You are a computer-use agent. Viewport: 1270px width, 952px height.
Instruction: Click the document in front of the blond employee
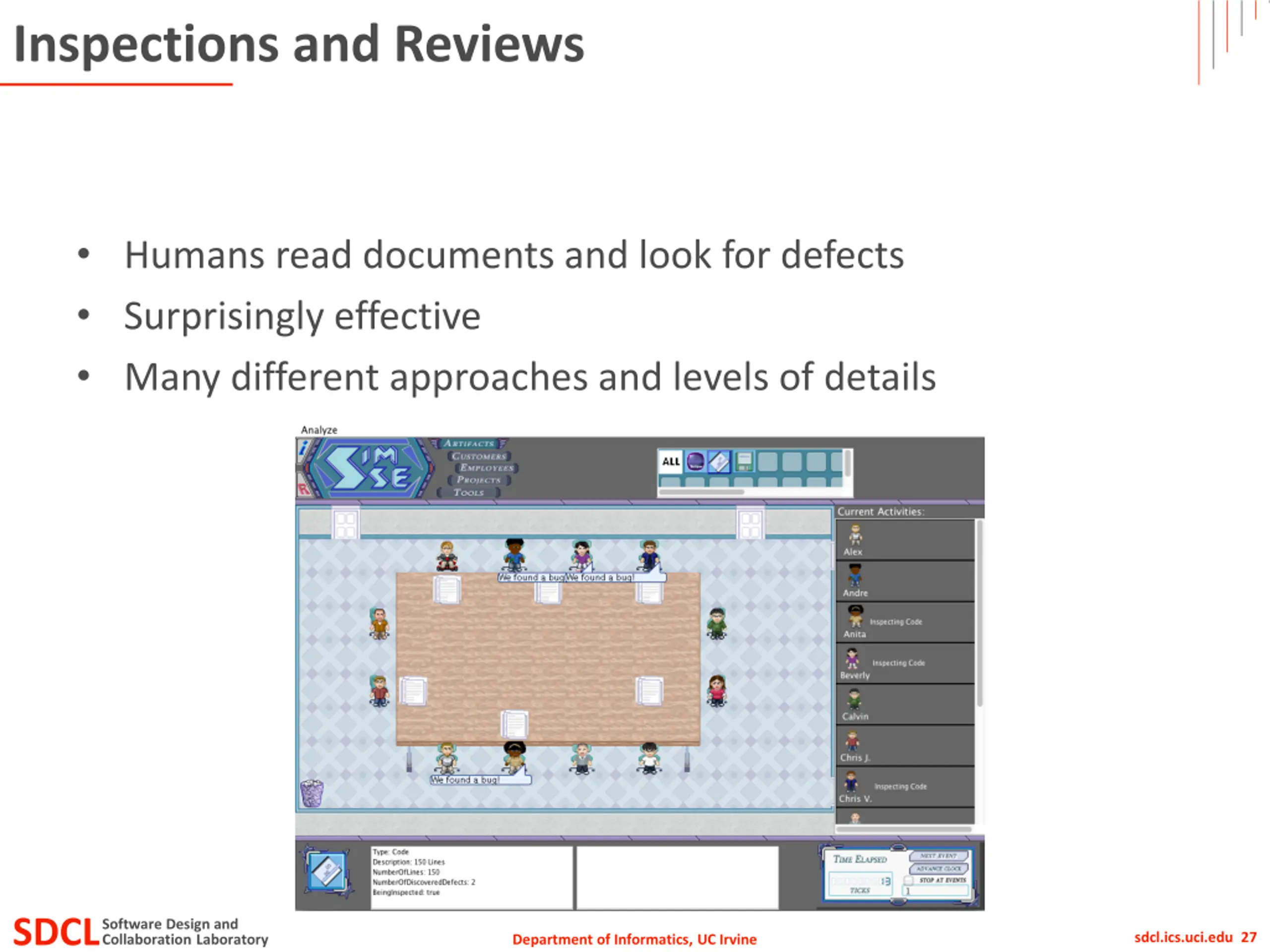446,590
